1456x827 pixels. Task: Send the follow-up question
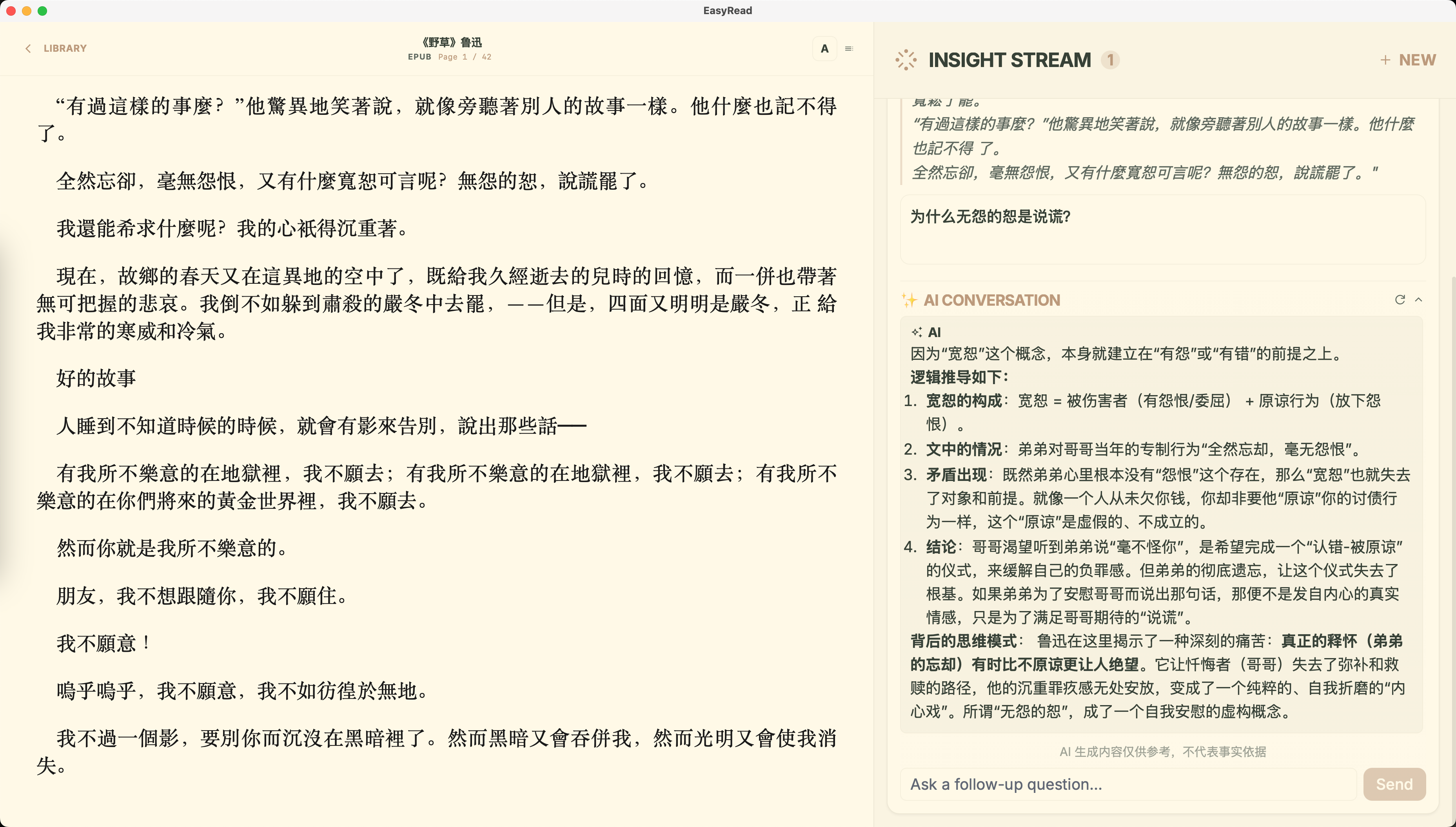pos(1394,784)
